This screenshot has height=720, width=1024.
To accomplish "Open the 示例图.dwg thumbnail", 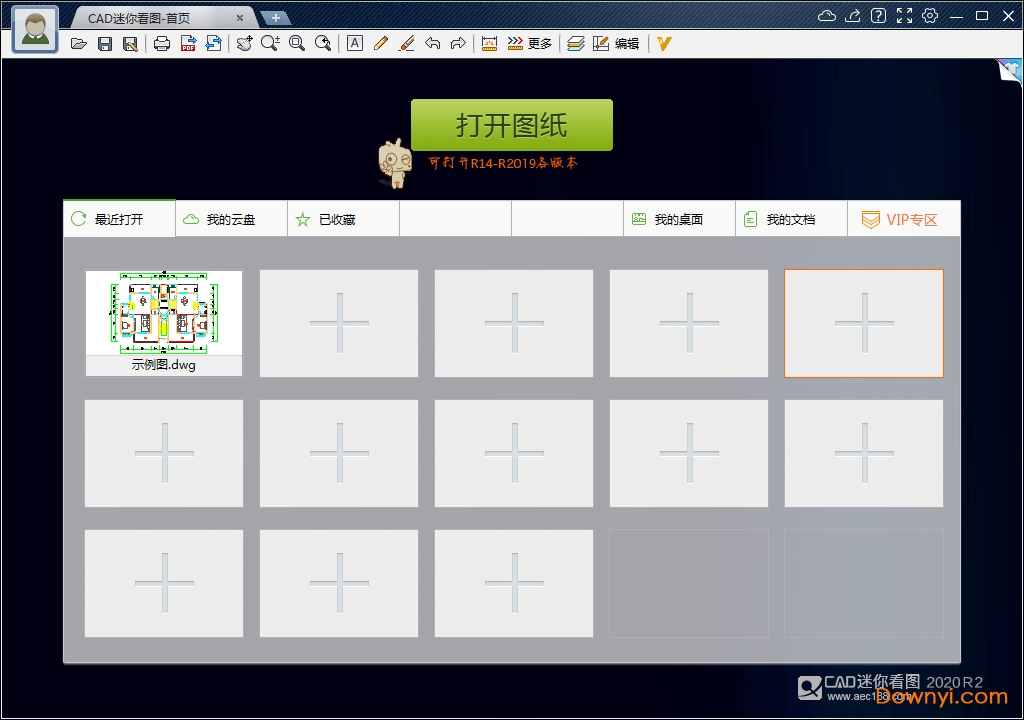I will click(163, 315).
